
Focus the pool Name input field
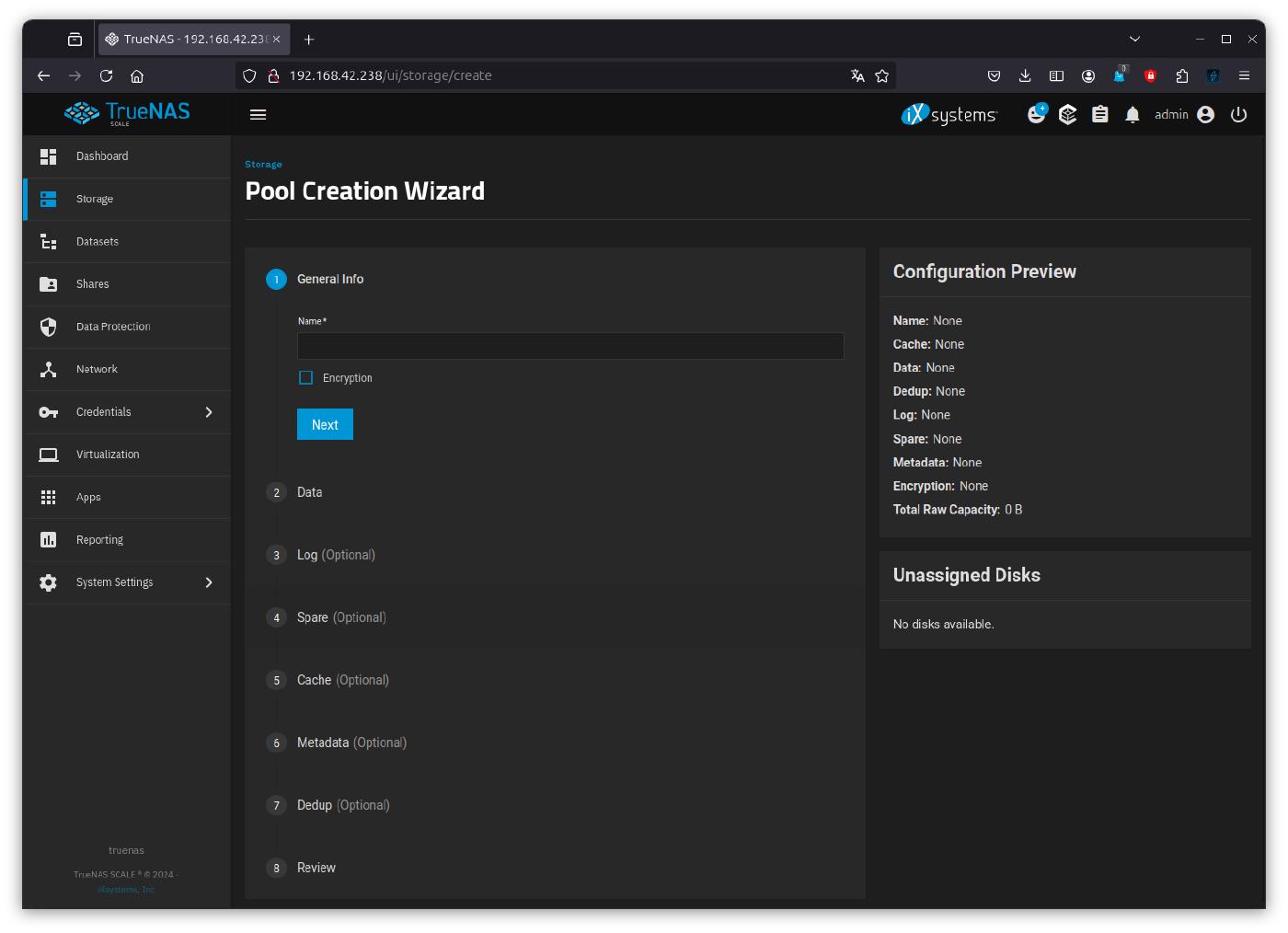click(x=569, y=346)
